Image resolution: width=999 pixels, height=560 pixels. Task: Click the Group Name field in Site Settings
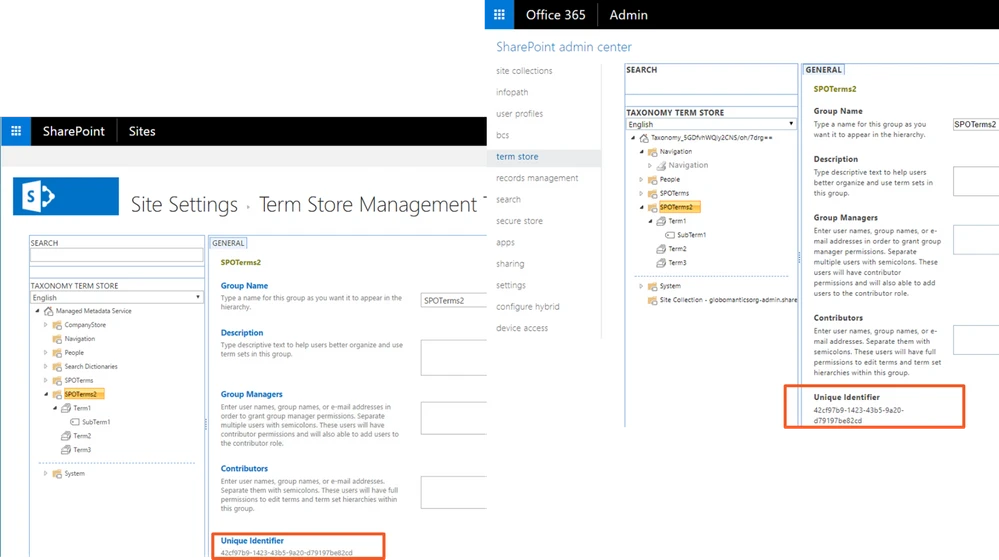pyautogui.click(x=454, y=300)
